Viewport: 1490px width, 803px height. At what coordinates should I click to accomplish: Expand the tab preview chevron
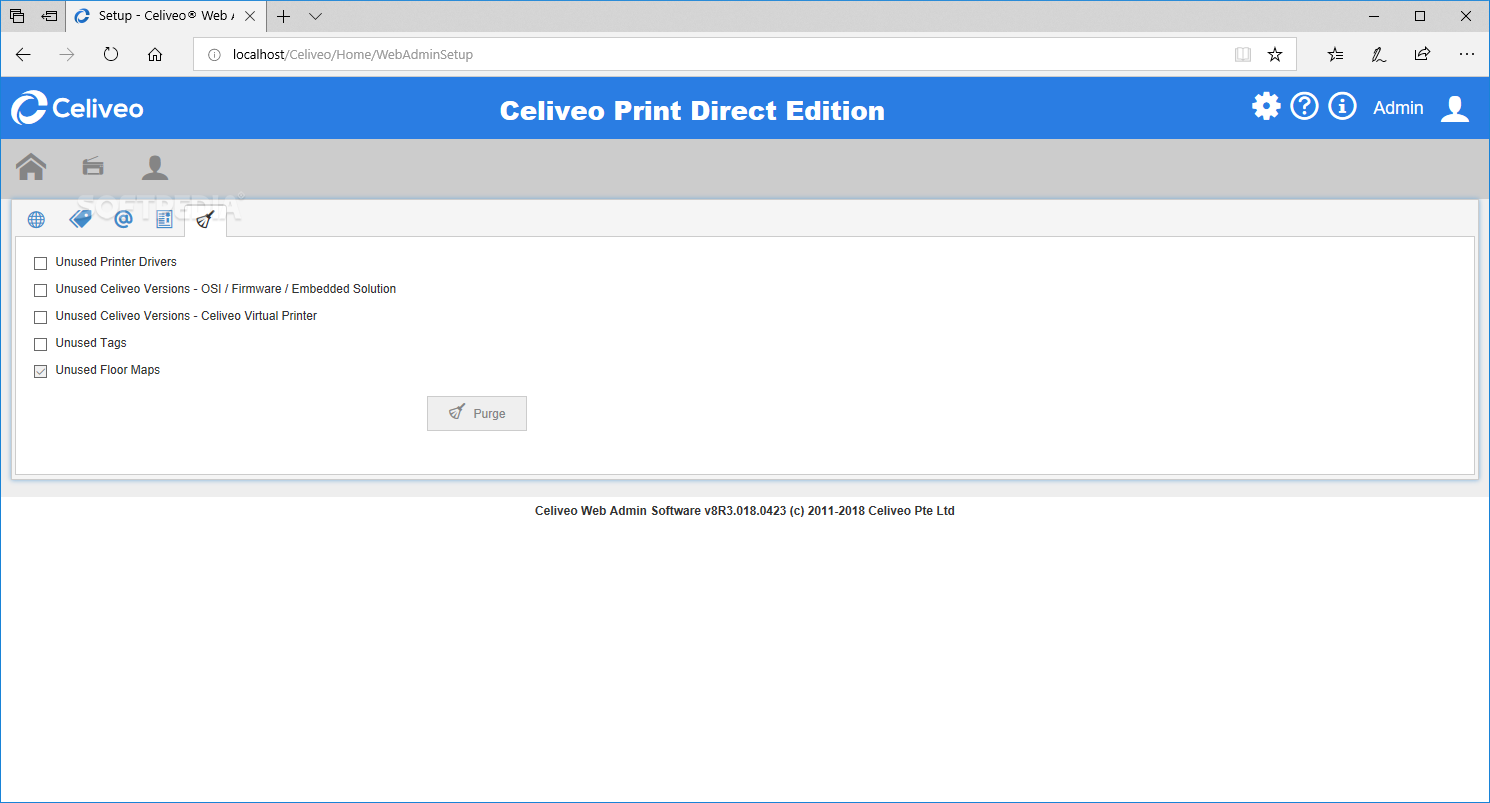316,16
